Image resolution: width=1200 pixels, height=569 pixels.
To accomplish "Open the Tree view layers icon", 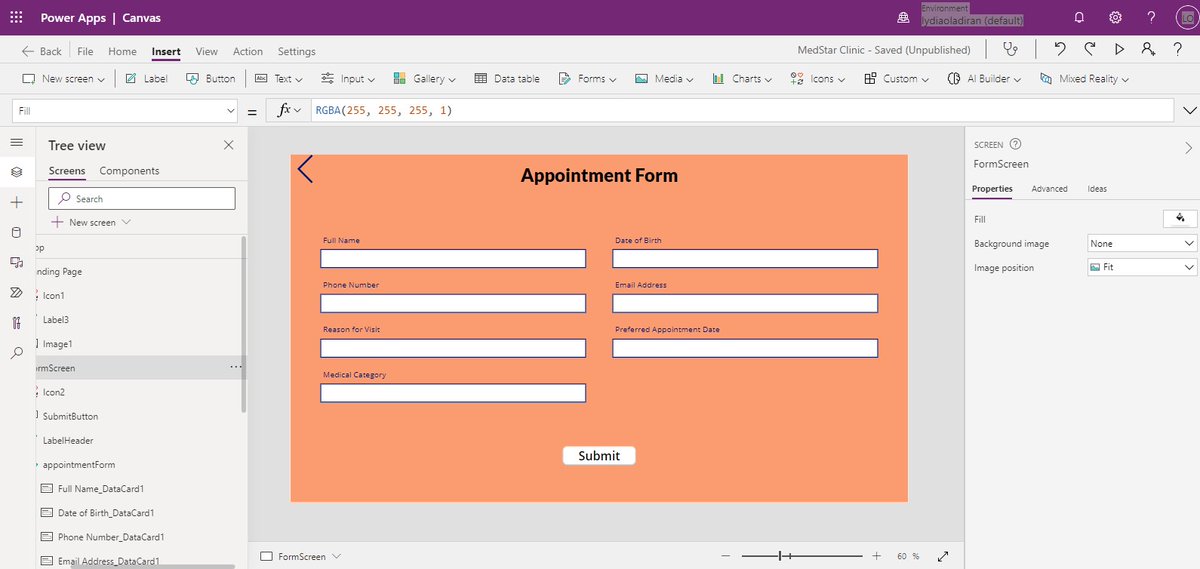I will (x=16, y=172).
